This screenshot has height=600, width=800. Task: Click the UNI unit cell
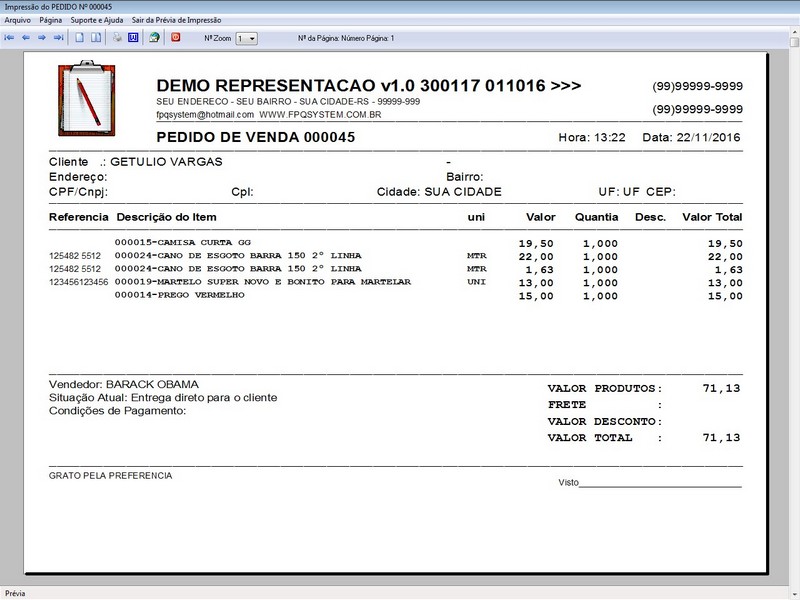[x=476, y=282]
